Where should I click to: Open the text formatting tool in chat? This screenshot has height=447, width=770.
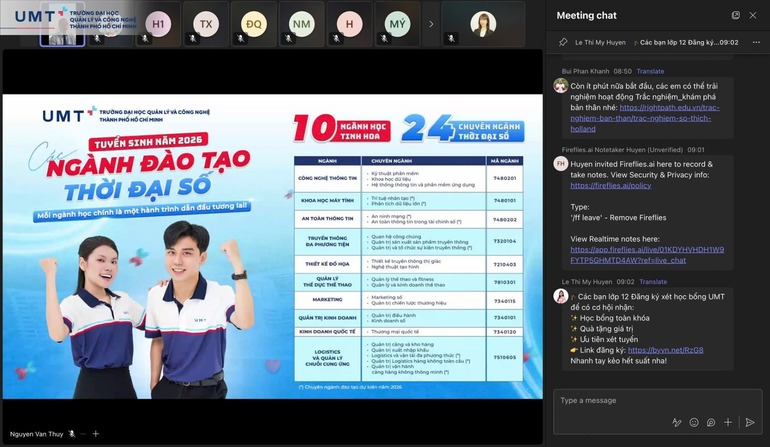pyautogui.click(x=676, y=423)
